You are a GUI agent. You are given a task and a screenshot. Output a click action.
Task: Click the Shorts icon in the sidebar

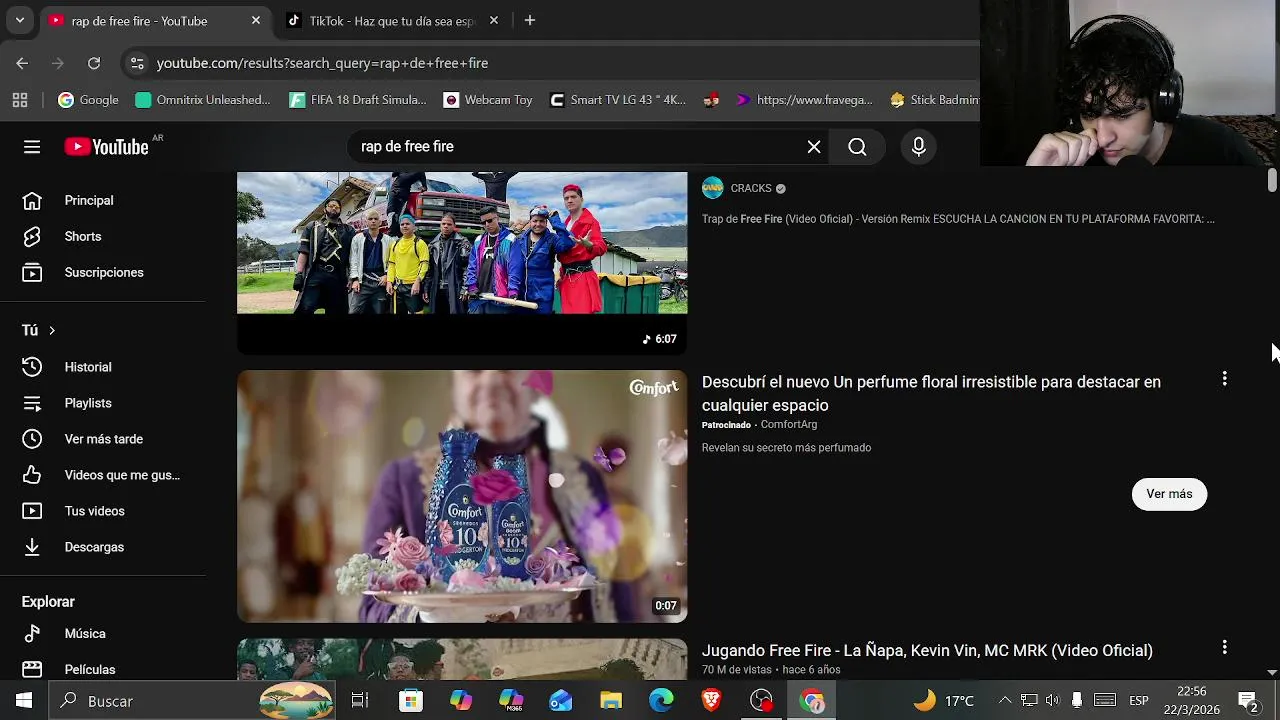32,236
